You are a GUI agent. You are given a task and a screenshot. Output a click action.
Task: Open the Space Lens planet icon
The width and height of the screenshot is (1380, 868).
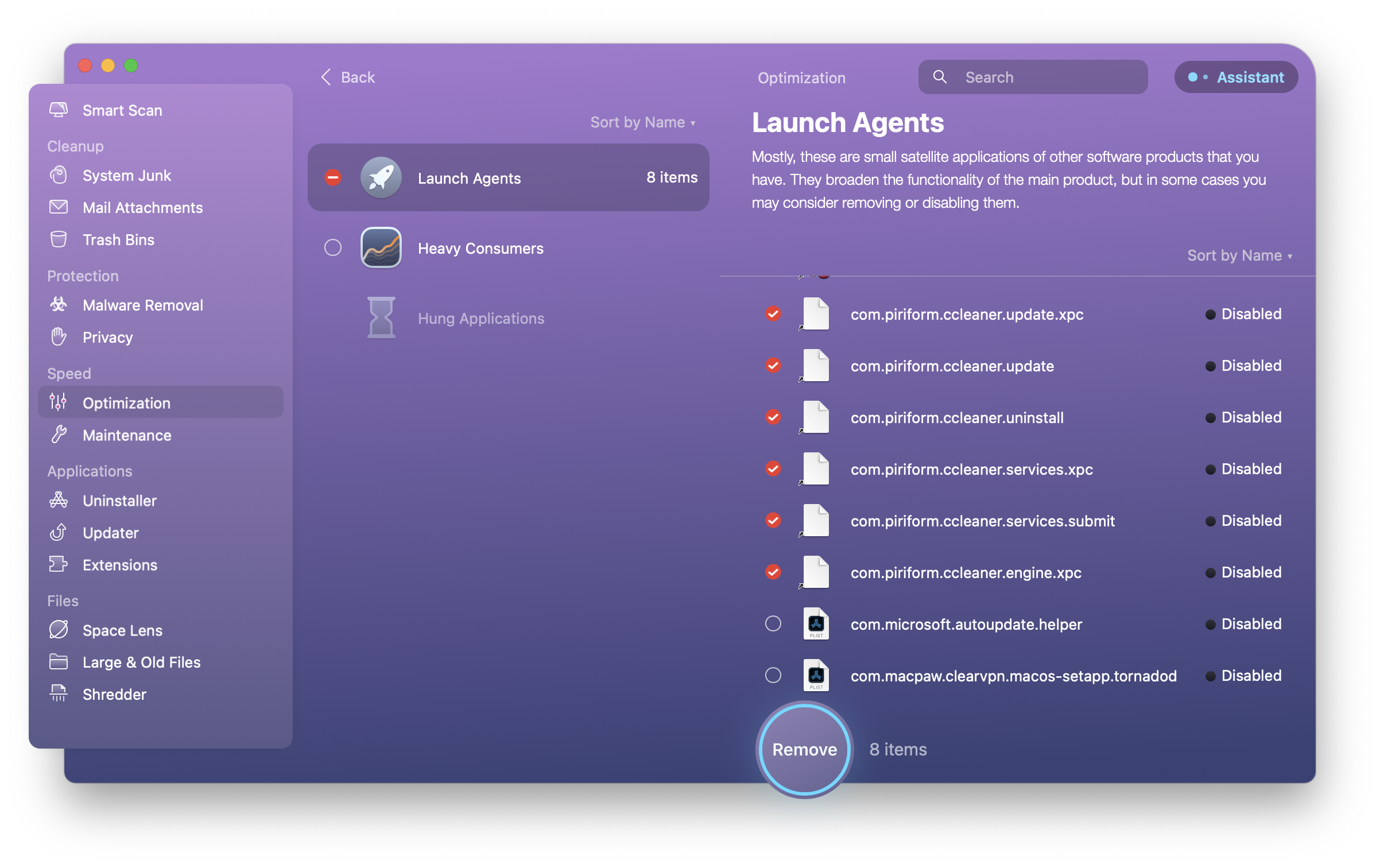point(59,630)
